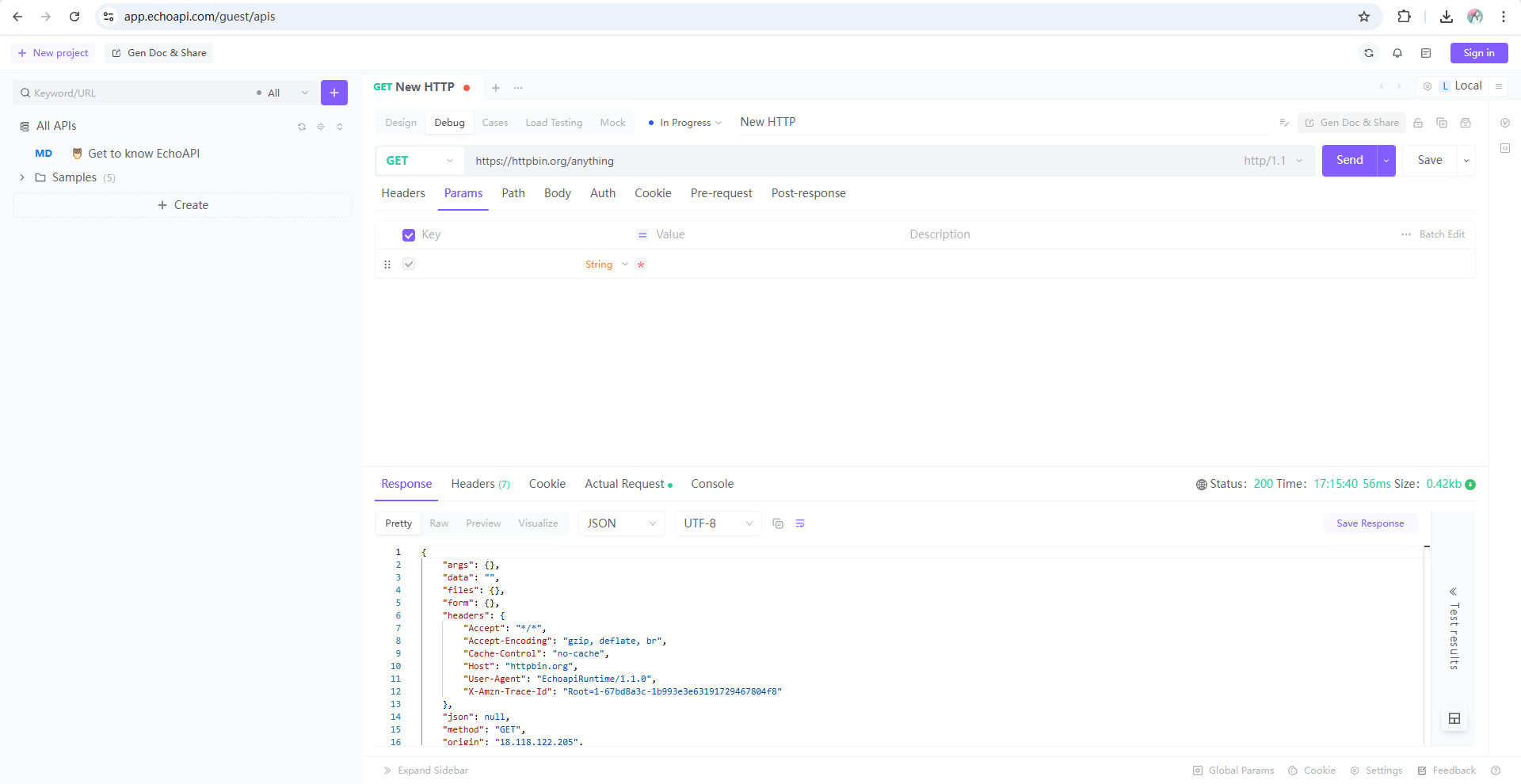The height and width of the screenshot is (784, 1521).
Task: Open the In Progress status dropdown
Action: tap(684, 123)
